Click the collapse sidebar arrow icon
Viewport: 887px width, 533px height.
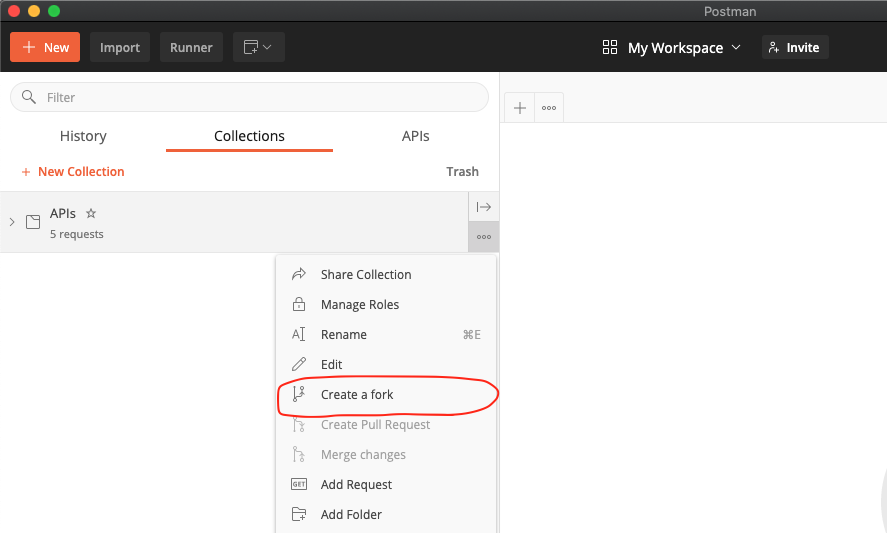click(484, 207)
